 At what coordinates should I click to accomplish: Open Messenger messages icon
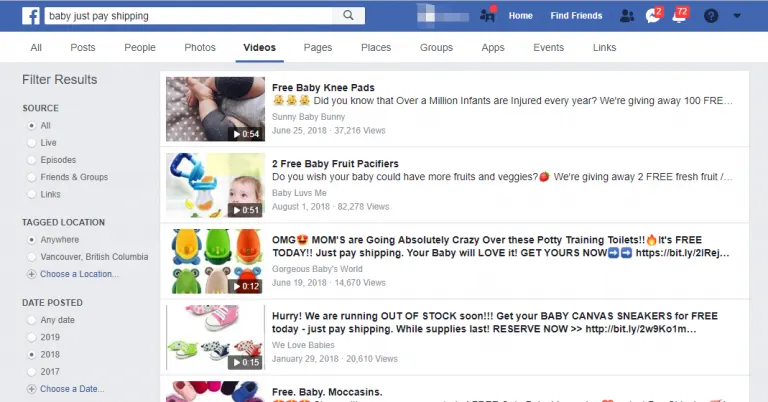click(652, 16)
